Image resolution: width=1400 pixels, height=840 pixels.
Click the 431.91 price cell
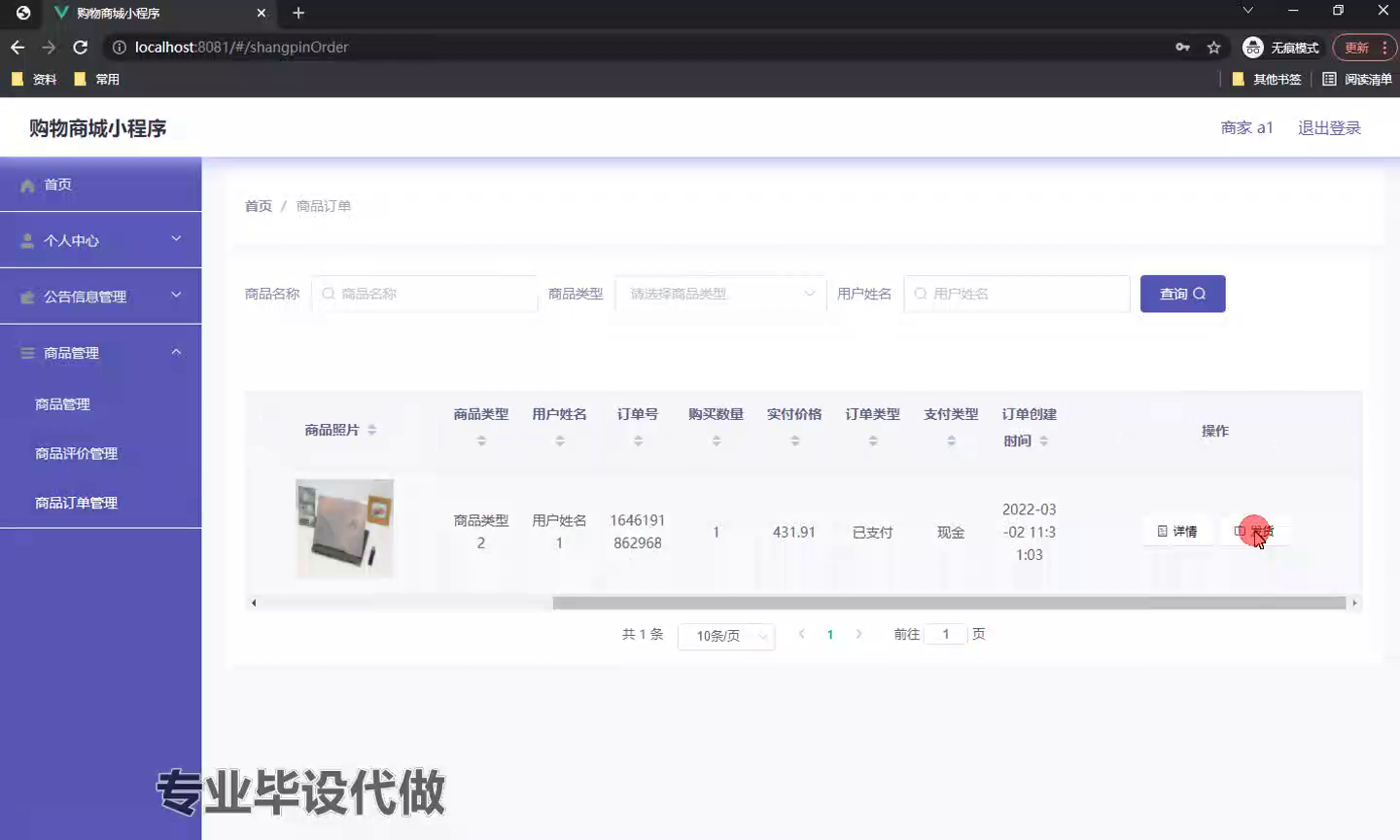point(794,532)
